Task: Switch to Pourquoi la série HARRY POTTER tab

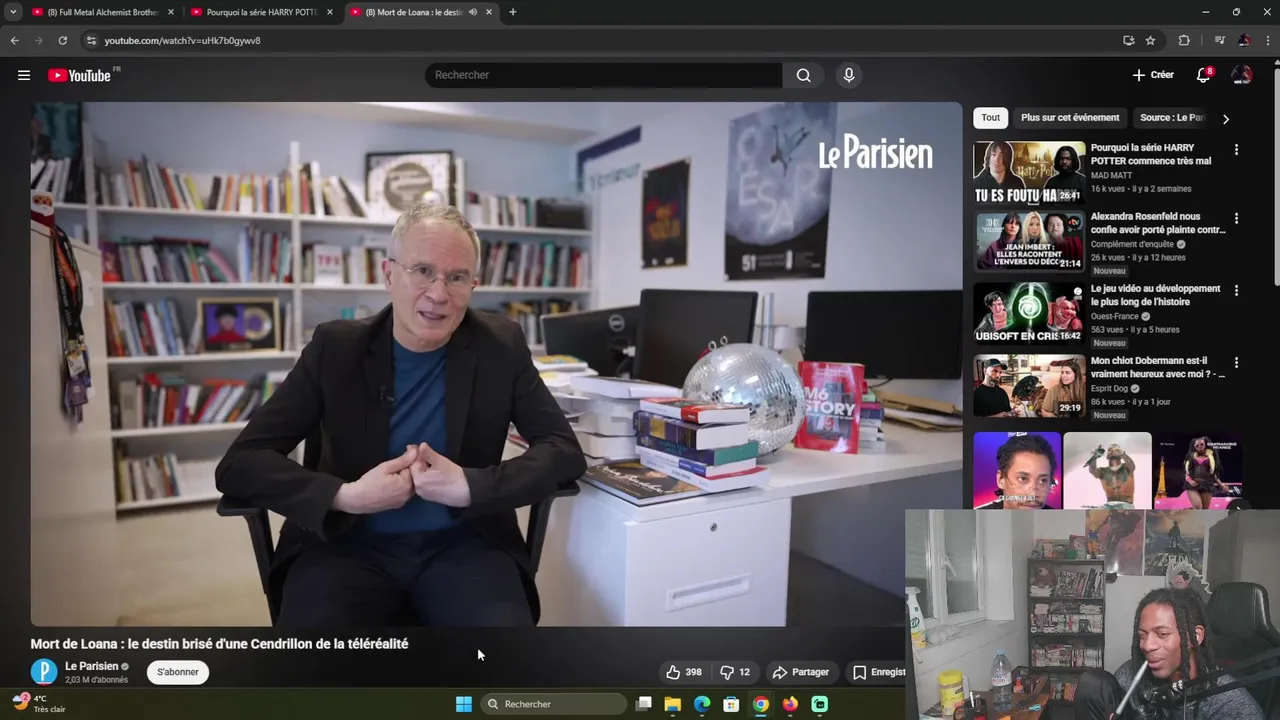Action: (262, 12)
